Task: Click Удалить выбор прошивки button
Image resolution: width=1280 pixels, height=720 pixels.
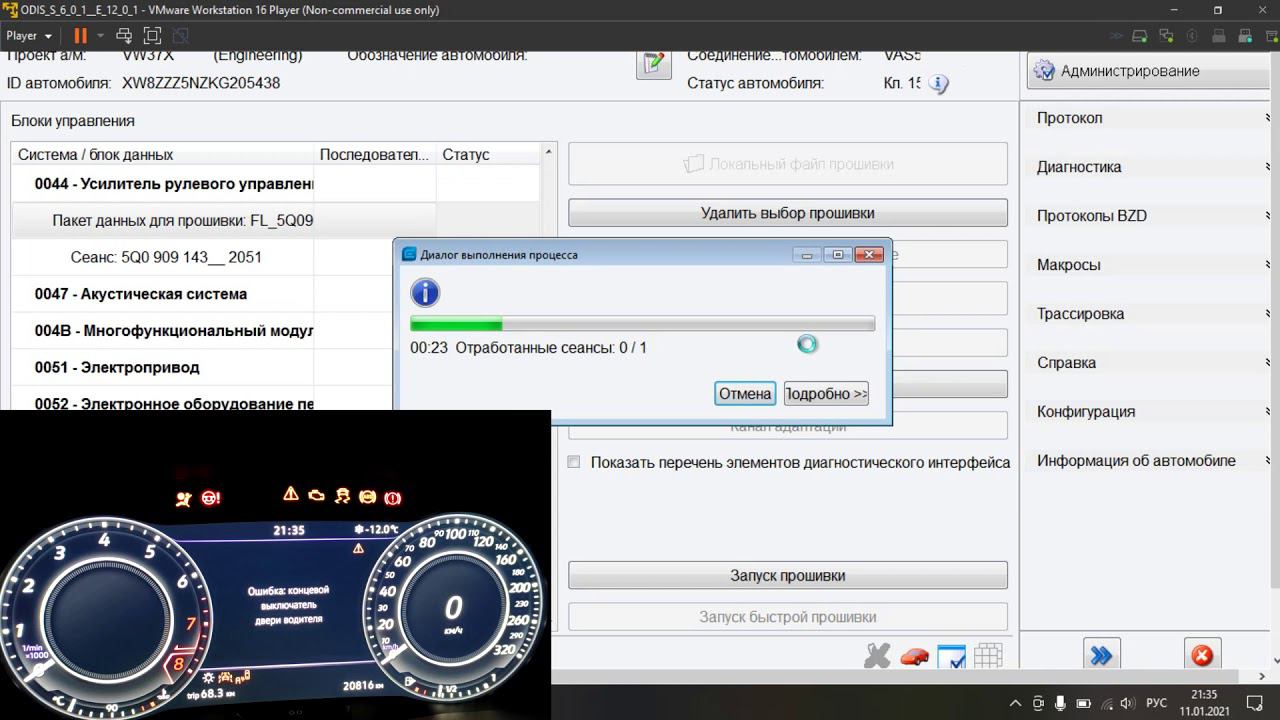Action: 788,213
